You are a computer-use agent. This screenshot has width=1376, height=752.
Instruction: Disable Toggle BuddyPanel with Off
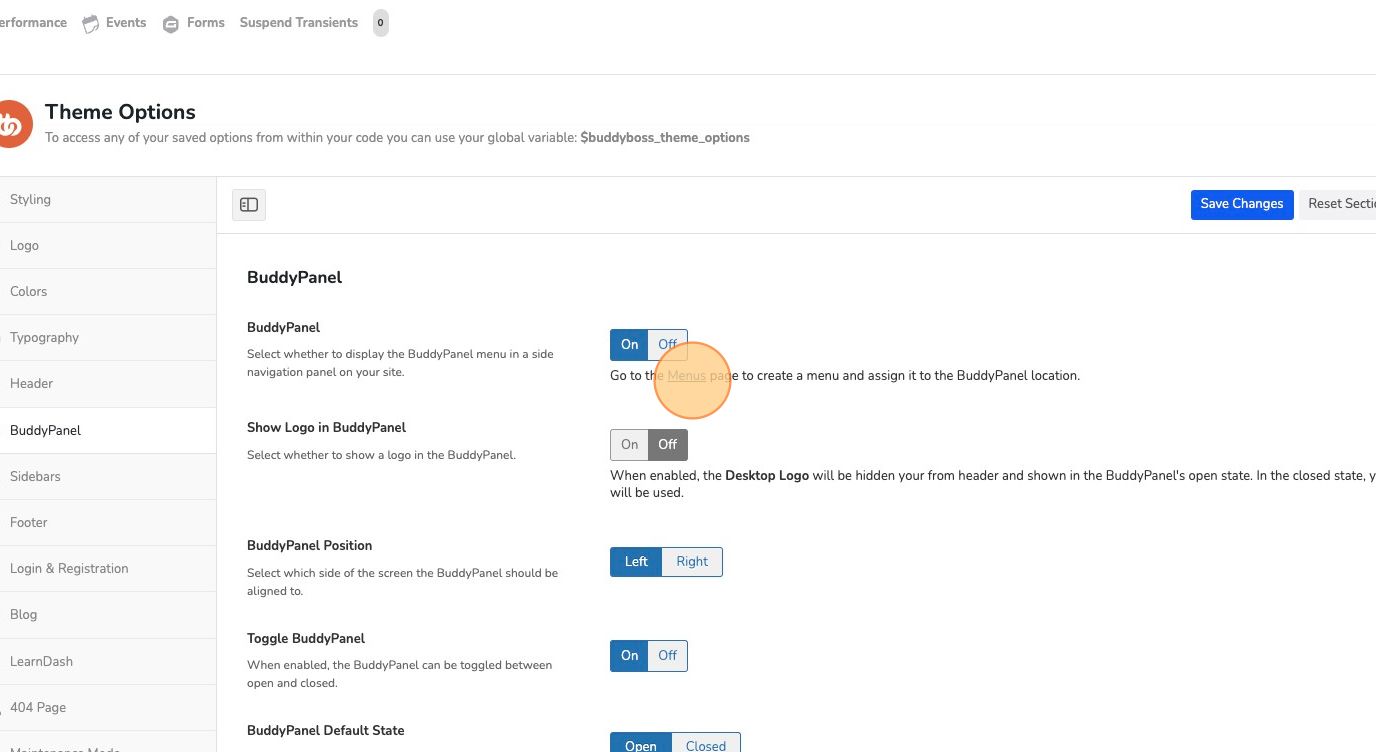click(x=668, y=655)
